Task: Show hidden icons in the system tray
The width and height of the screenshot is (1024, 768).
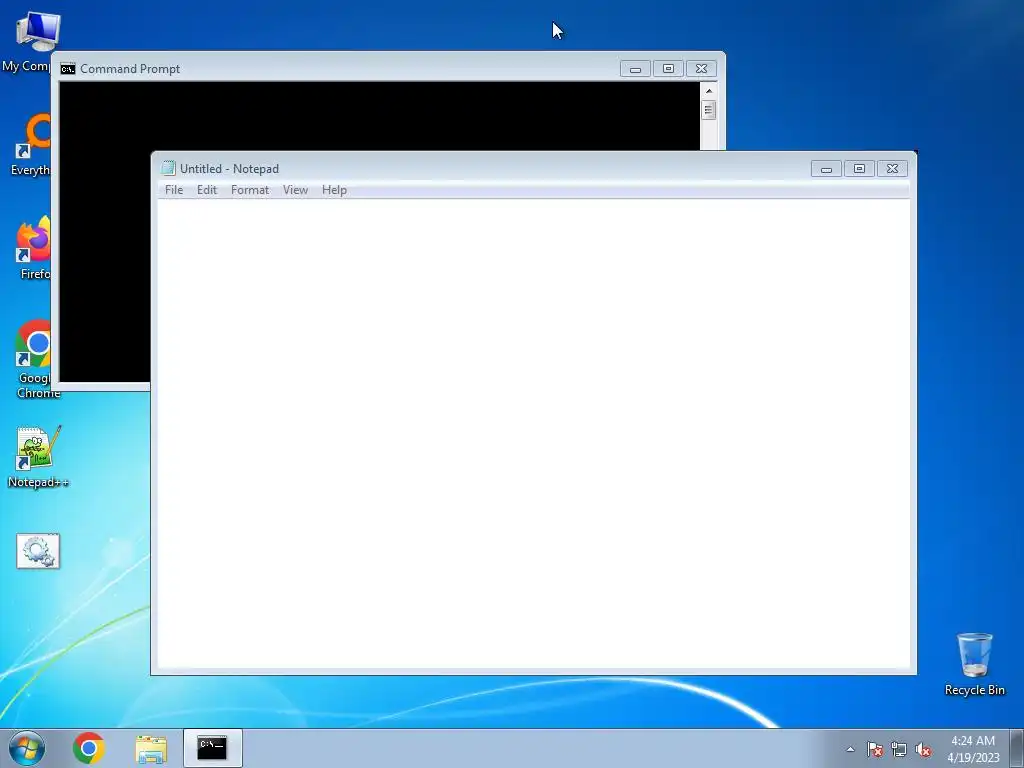Action: (x=850, y=749)
